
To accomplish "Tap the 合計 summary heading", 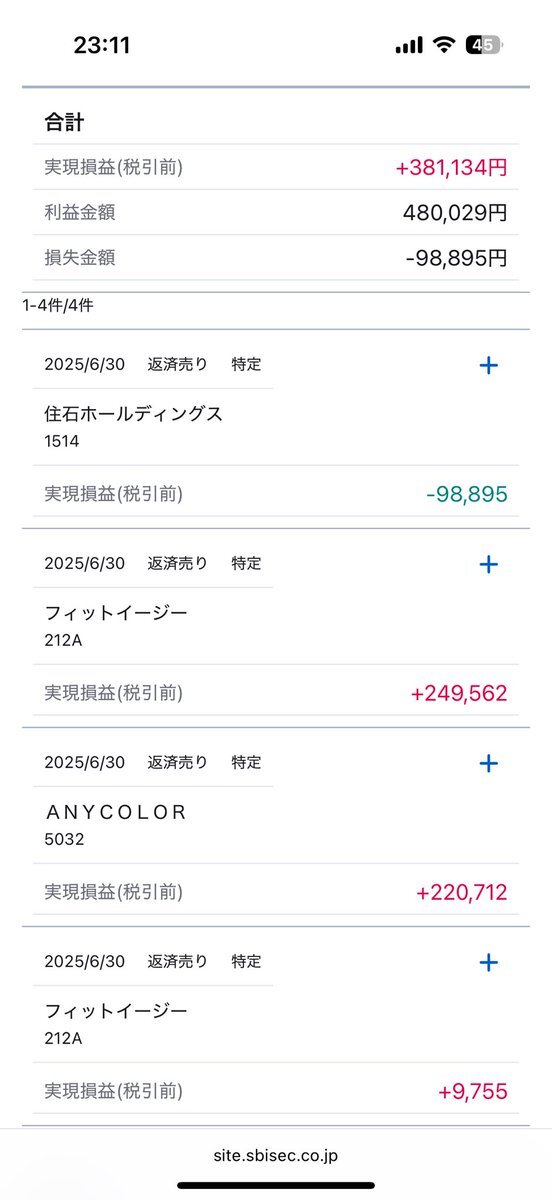I will point(64,122).
